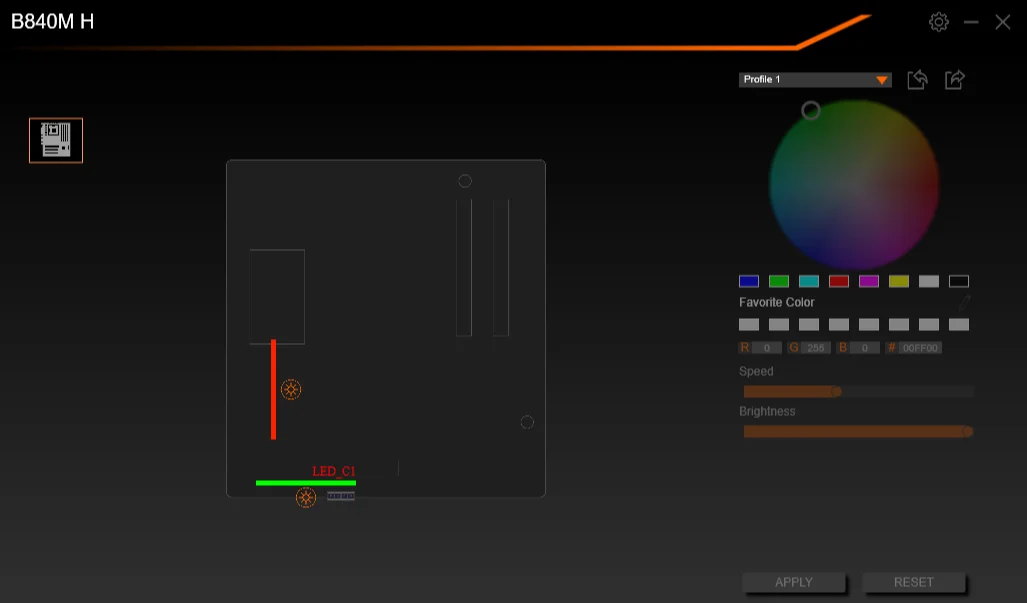Select the green LED_C1 strip on the board
The width and height of the screenshot is (1027, 603).
coord(306,483)
